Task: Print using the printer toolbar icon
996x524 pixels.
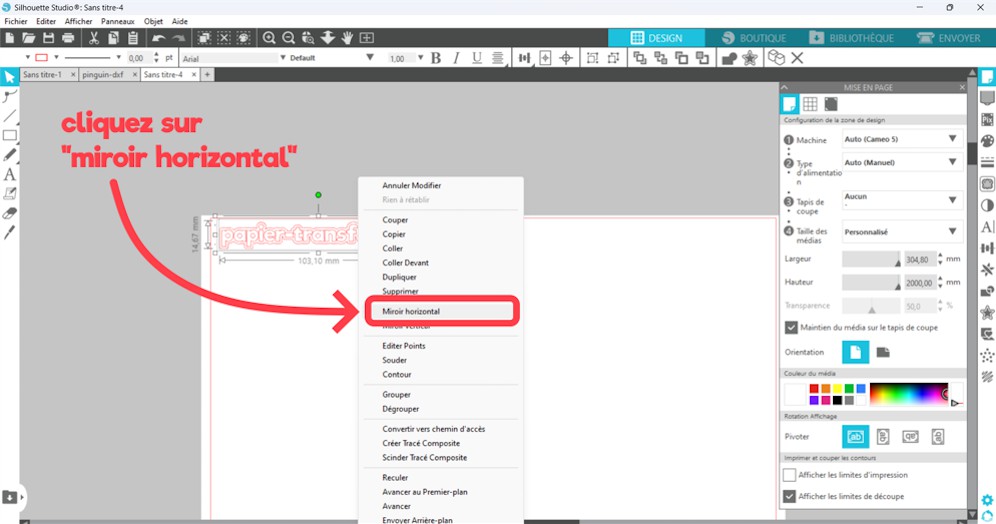Action: [68, 38]
